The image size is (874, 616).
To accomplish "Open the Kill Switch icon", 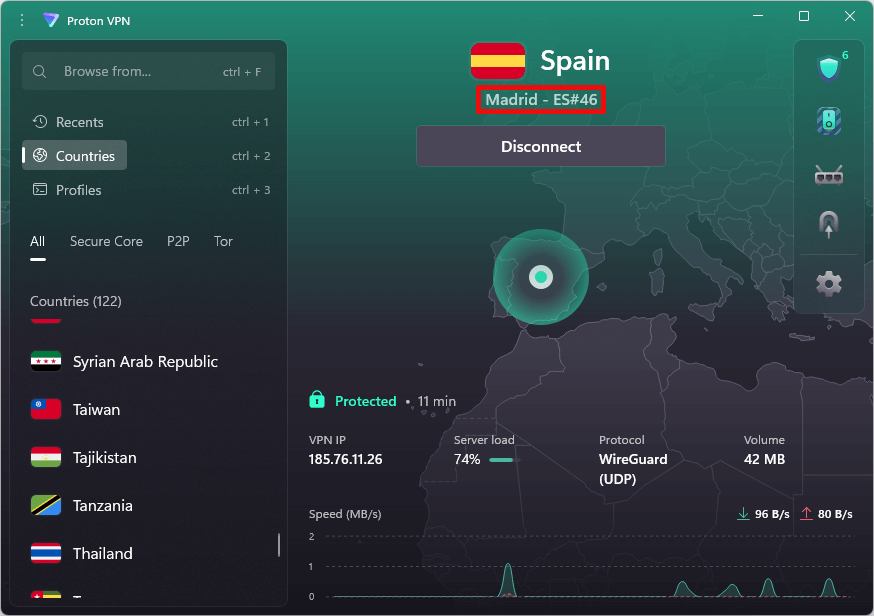I will [x=829, y=121].
